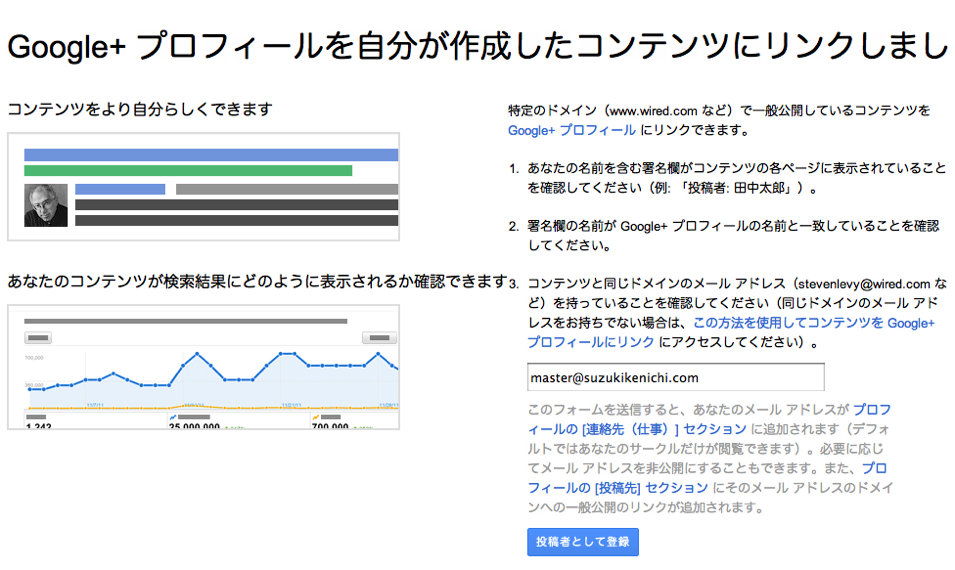Click the 25,000,000 figure under the chart

click(x=194, y=426)
